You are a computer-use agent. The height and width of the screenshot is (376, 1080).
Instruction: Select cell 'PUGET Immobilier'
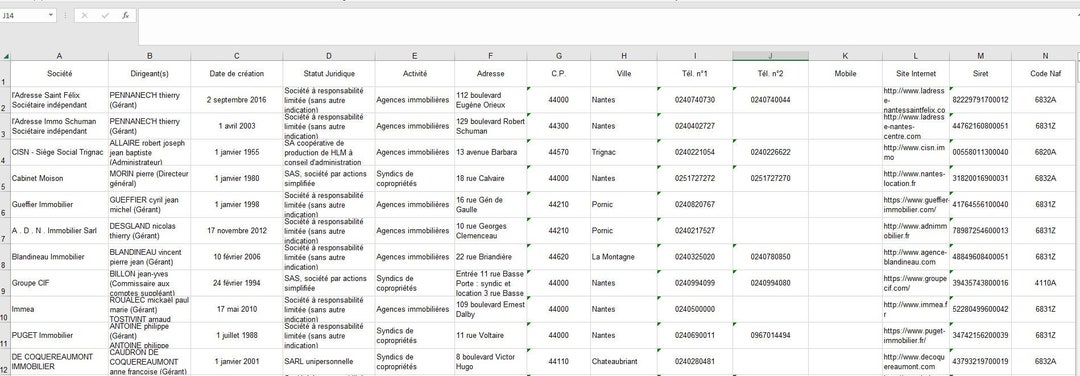click(59, 335)
